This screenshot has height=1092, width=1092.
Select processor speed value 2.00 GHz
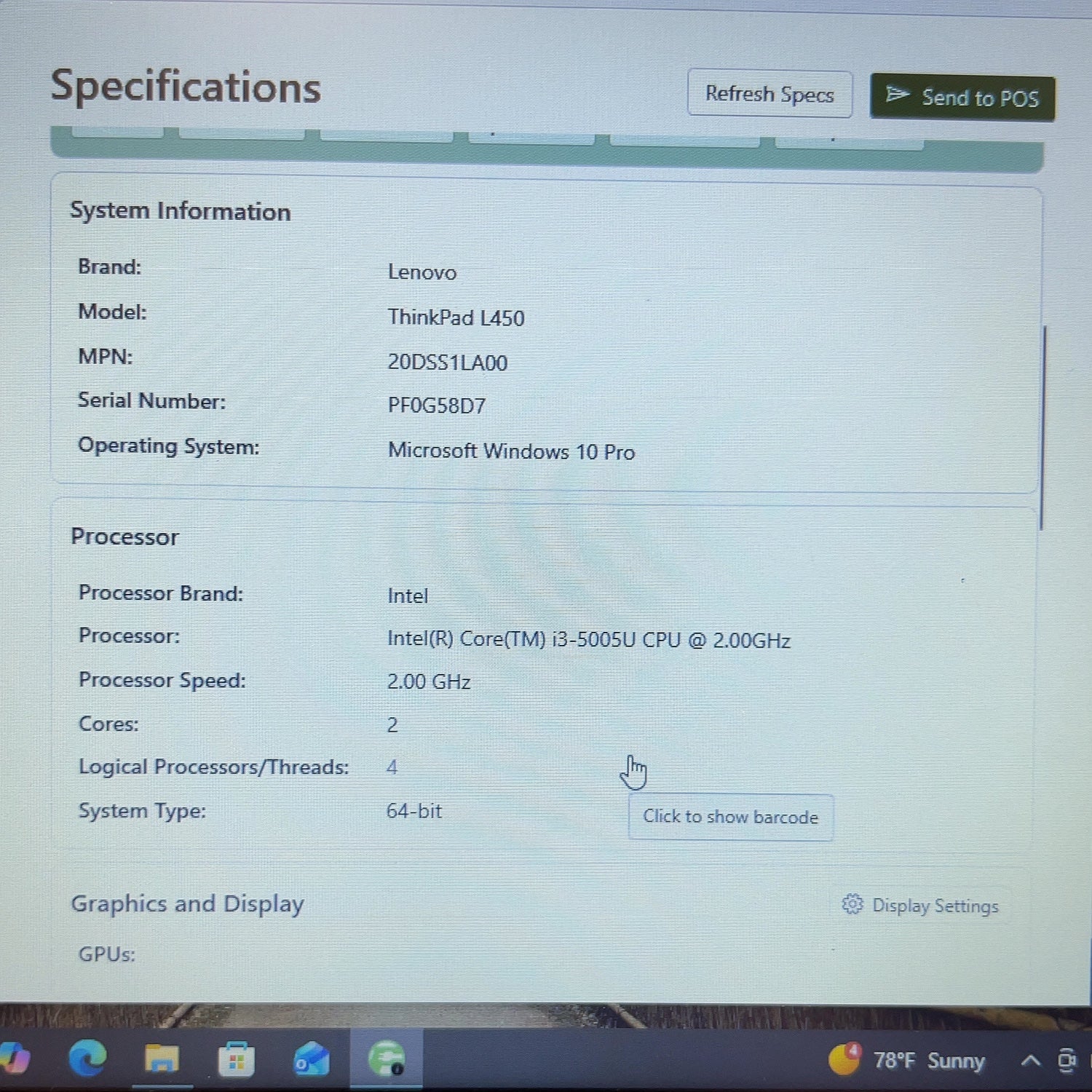pyautogui.click(x=429, y=682)
